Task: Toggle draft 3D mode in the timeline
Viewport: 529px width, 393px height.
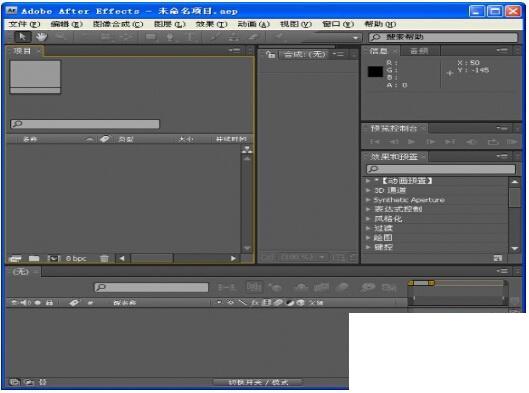Action: click(x=275, y=287)
